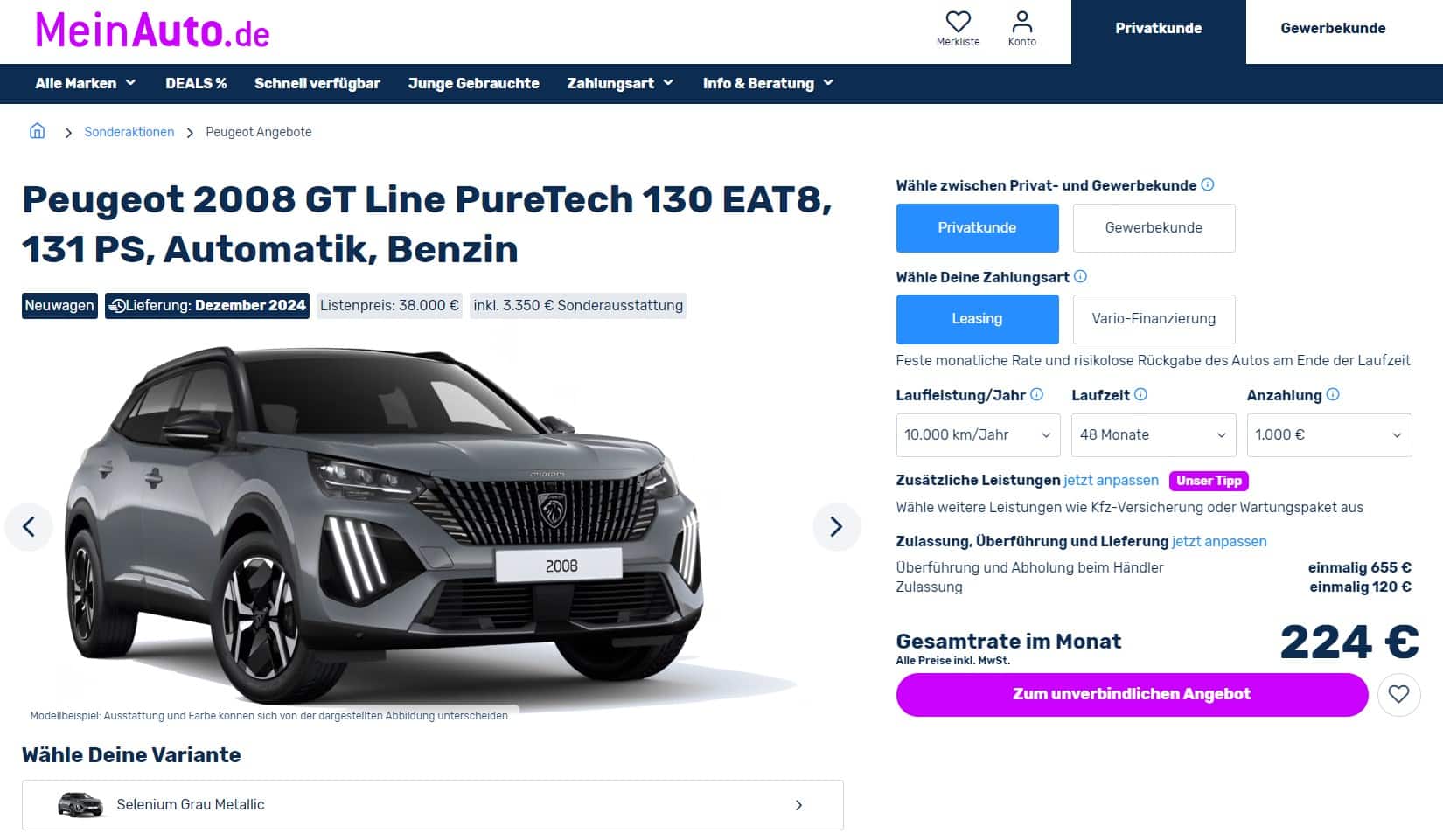
Task: Expand the Selenium Grau Metallic variant row
Action: pyautogui.click(x=433, y=805)
